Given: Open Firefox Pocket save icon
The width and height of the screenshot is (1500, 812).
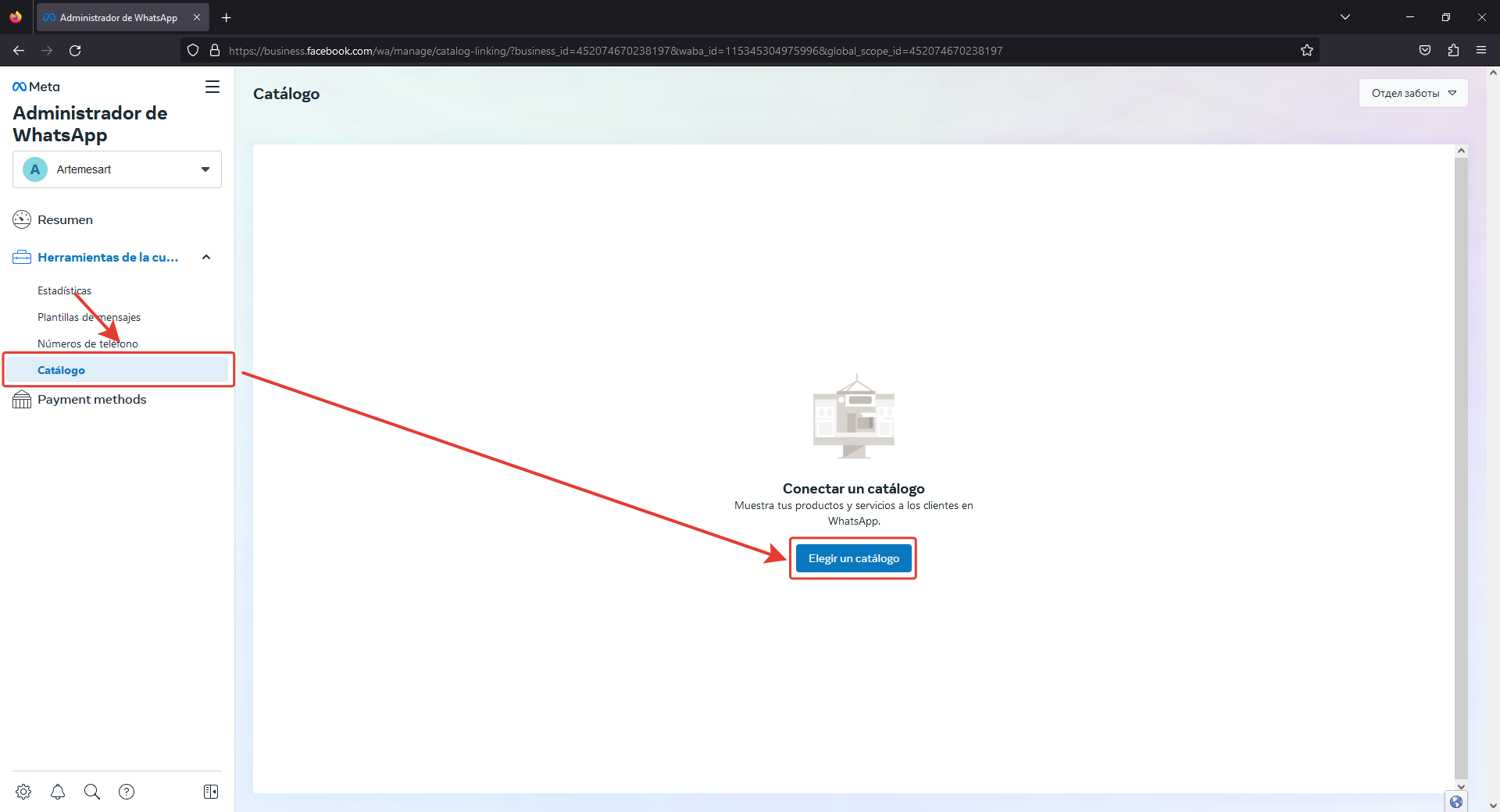Looking at the screenshot, I should pos(1425,51).
